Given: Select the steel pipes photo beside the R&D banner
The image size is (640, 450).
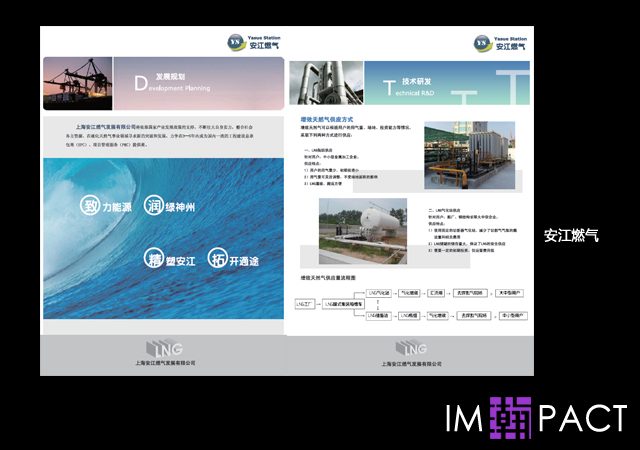Looking at the screenshot, I should (326, 83).
